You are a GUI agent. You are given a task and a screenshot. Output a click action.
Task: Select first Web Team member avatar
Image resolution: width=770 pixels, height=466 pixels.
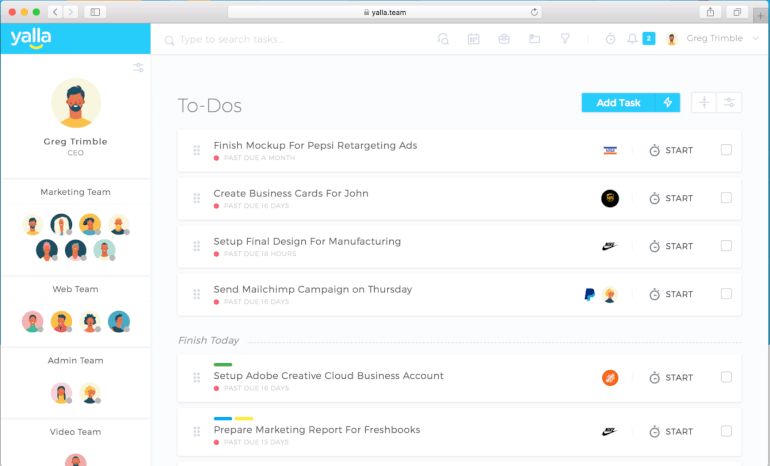click(x=32, y=322)
